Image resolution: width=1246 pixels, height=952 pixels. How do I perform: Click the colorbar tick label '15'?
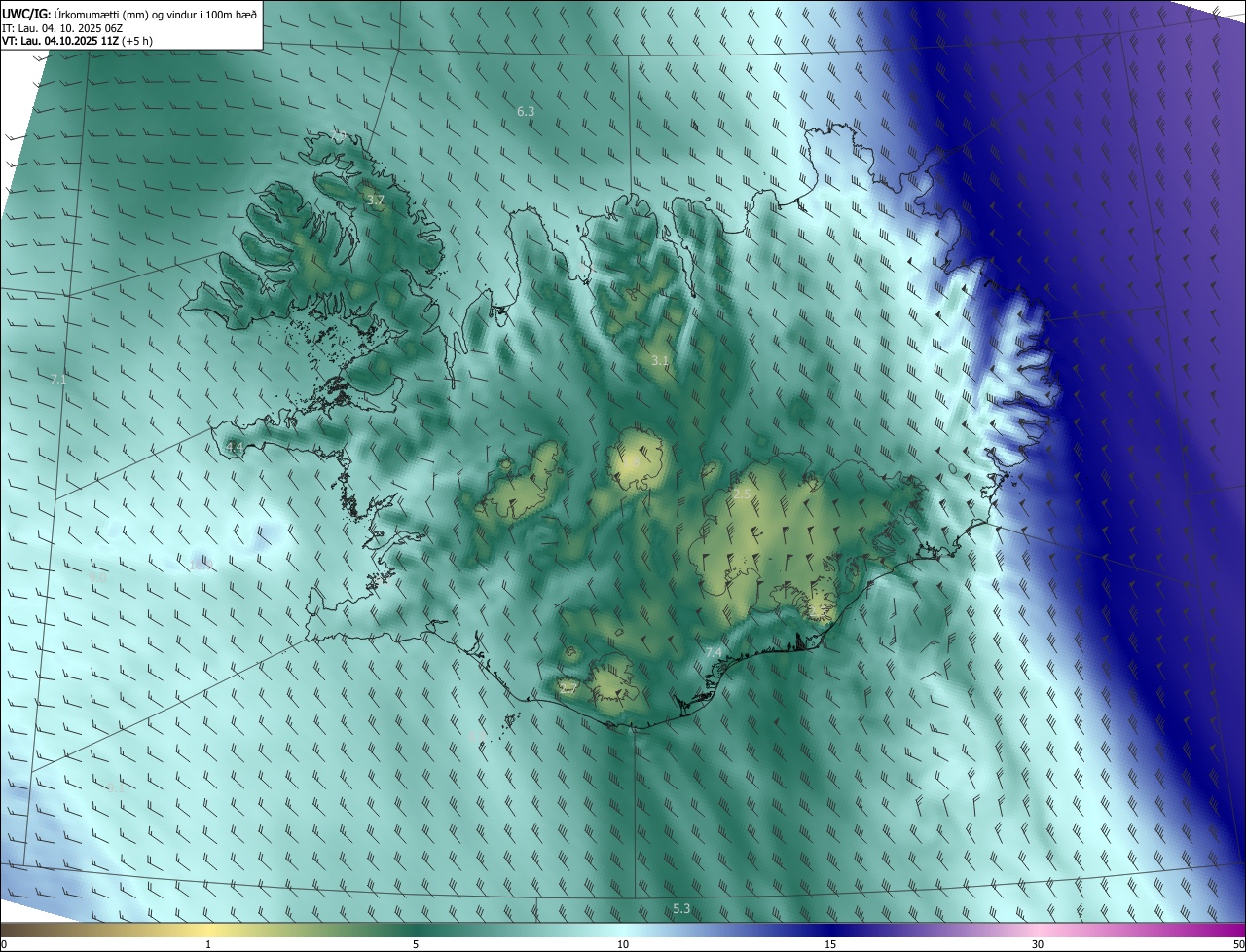(x=830, y=944)
